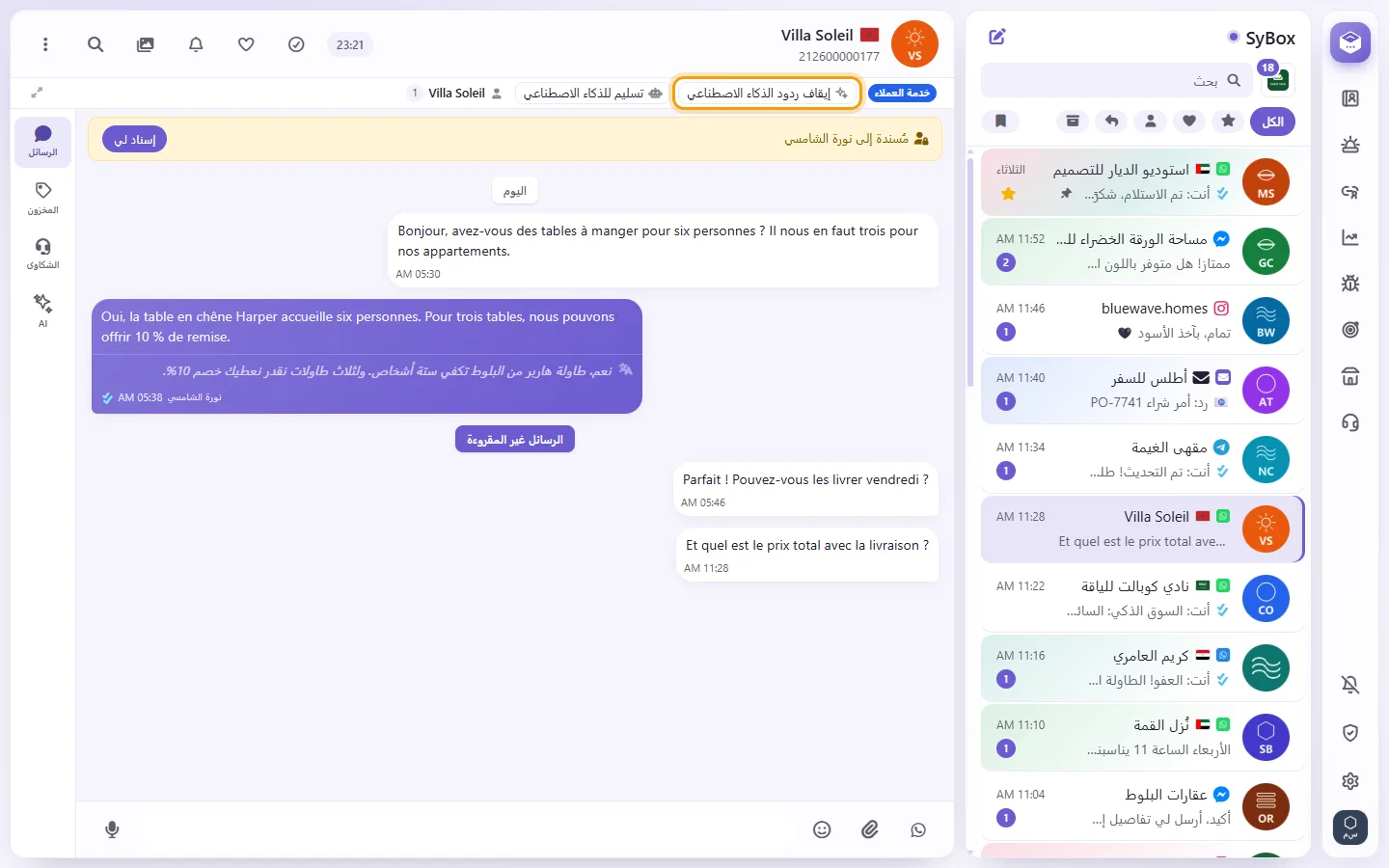This screenshot has width=1389, height=868.
Task: Expand chat panel with the arrows icon
Action: pos(37,93)
